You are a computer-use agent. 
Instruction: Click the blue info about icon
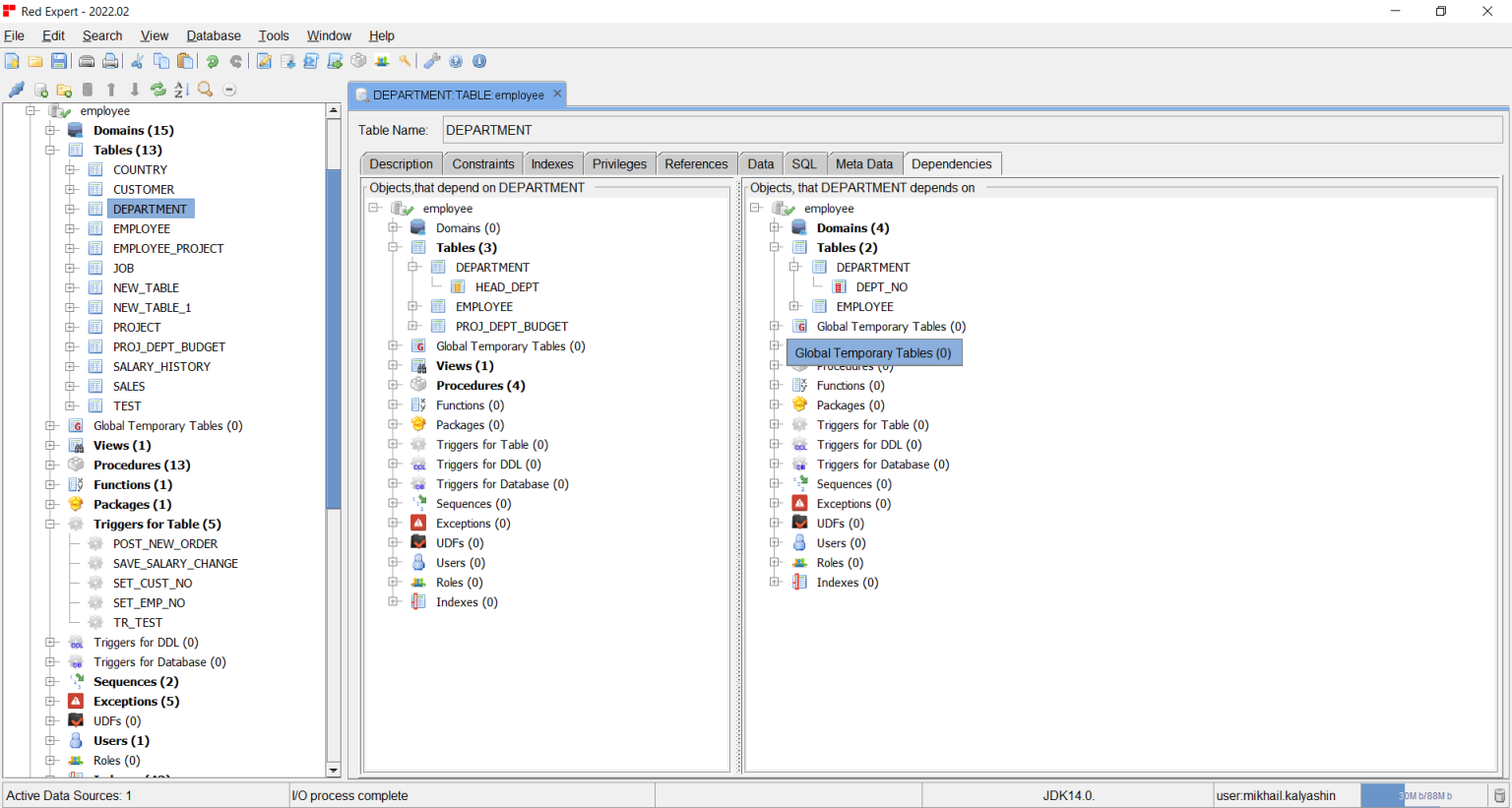[479, 61]
